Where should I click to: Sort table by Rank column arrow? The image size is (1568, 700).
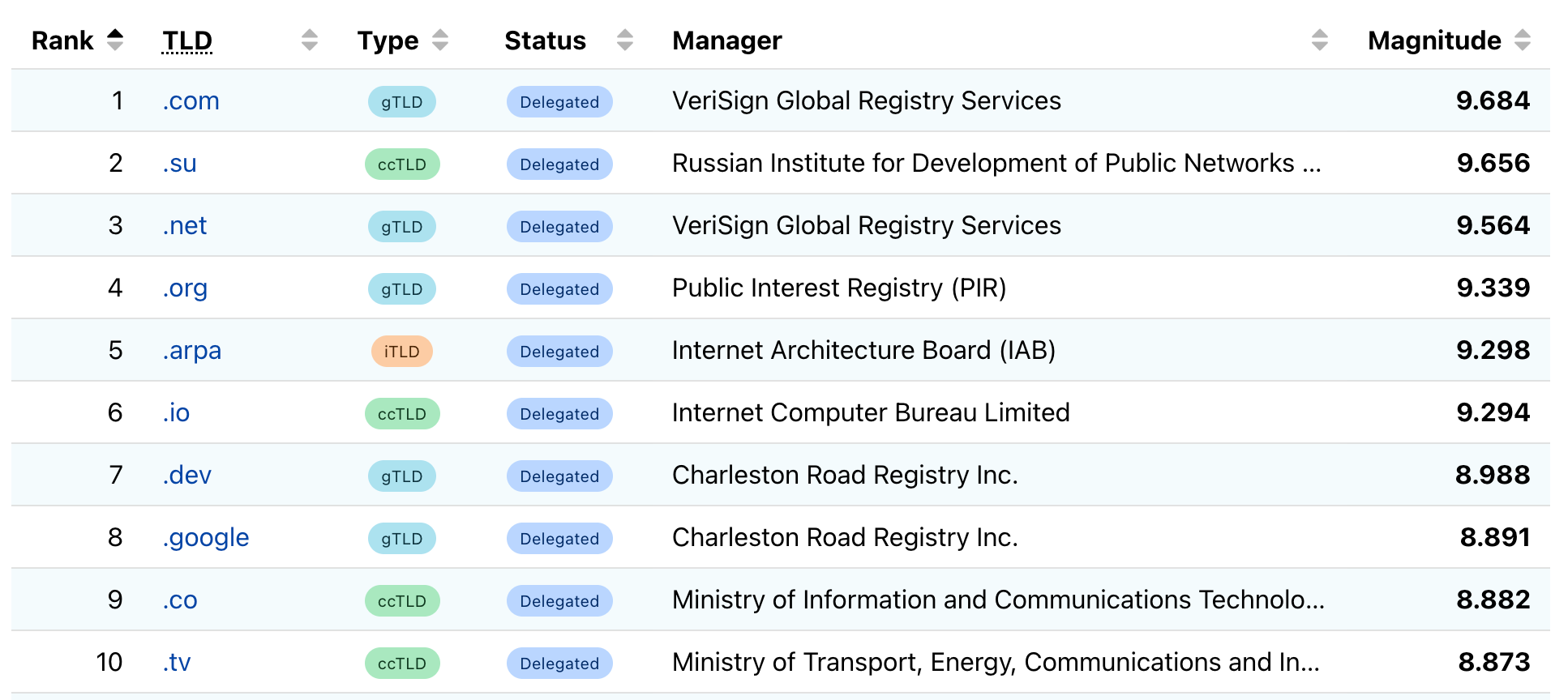pyautogui.click(x=115, y=40)
